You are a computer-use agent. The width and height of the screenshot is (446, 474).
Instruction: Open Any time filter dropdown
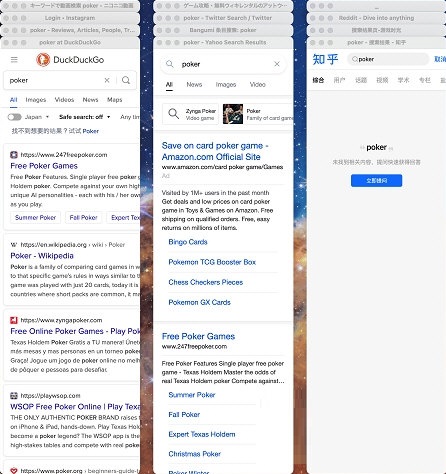130,117
